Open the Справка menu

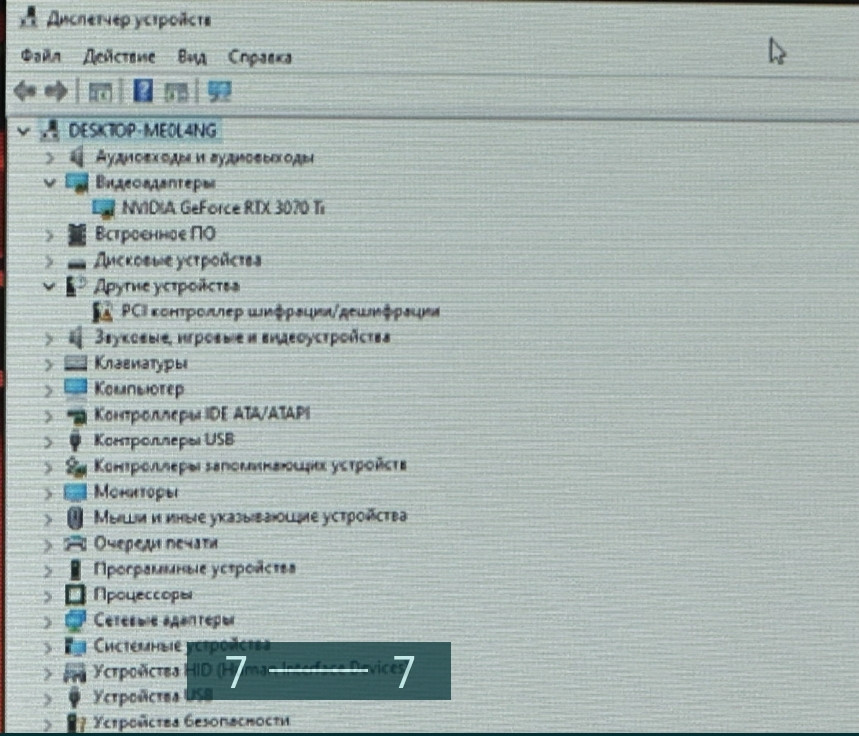[259, 57]
